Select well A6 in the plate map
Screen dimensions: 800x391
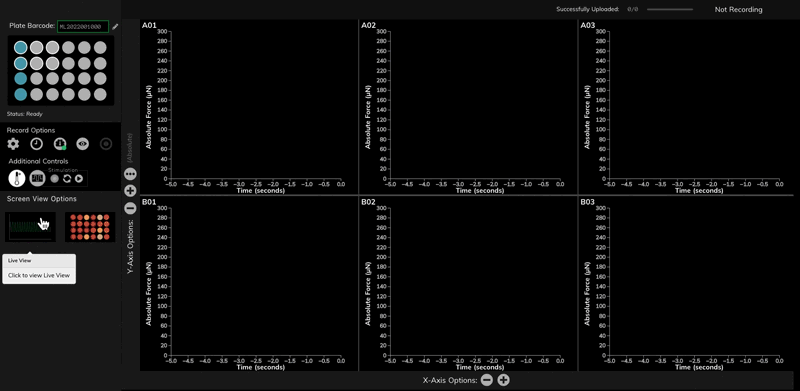click(x=100, y=47)
